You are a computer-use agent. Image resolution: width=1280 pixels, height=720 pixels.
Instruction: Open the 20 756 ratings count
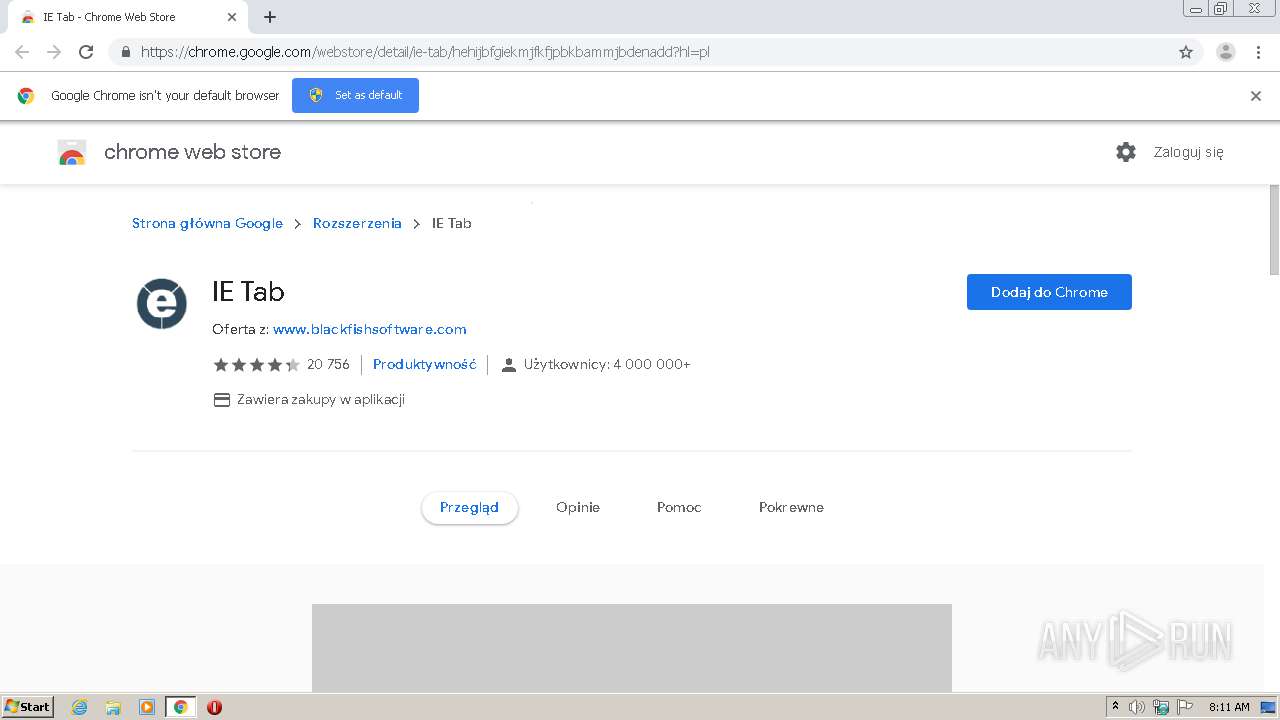[328, 365]
